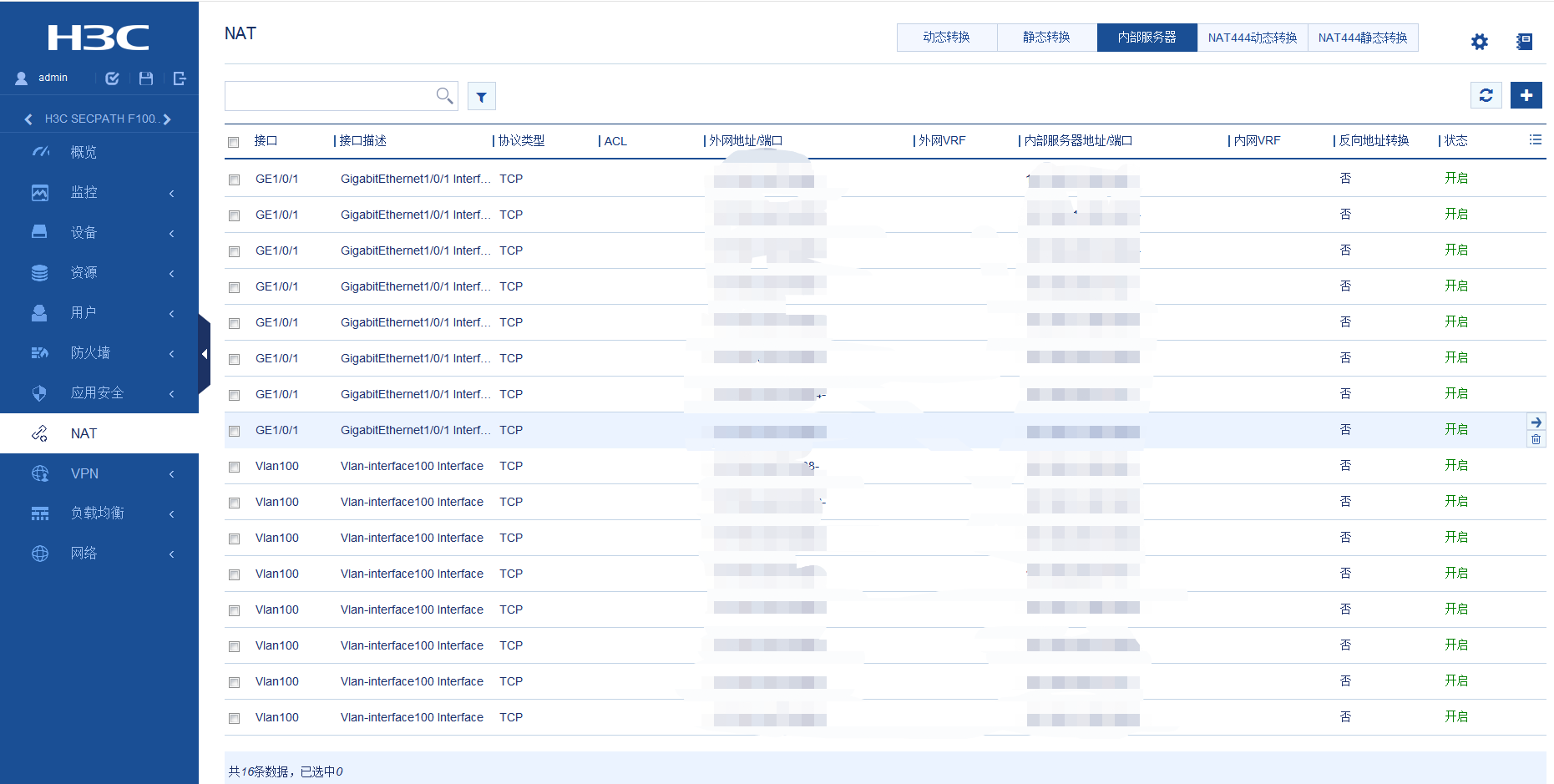Open the settings gear icon
This screenshot has height=784, width=1554.
point(1479,42)
